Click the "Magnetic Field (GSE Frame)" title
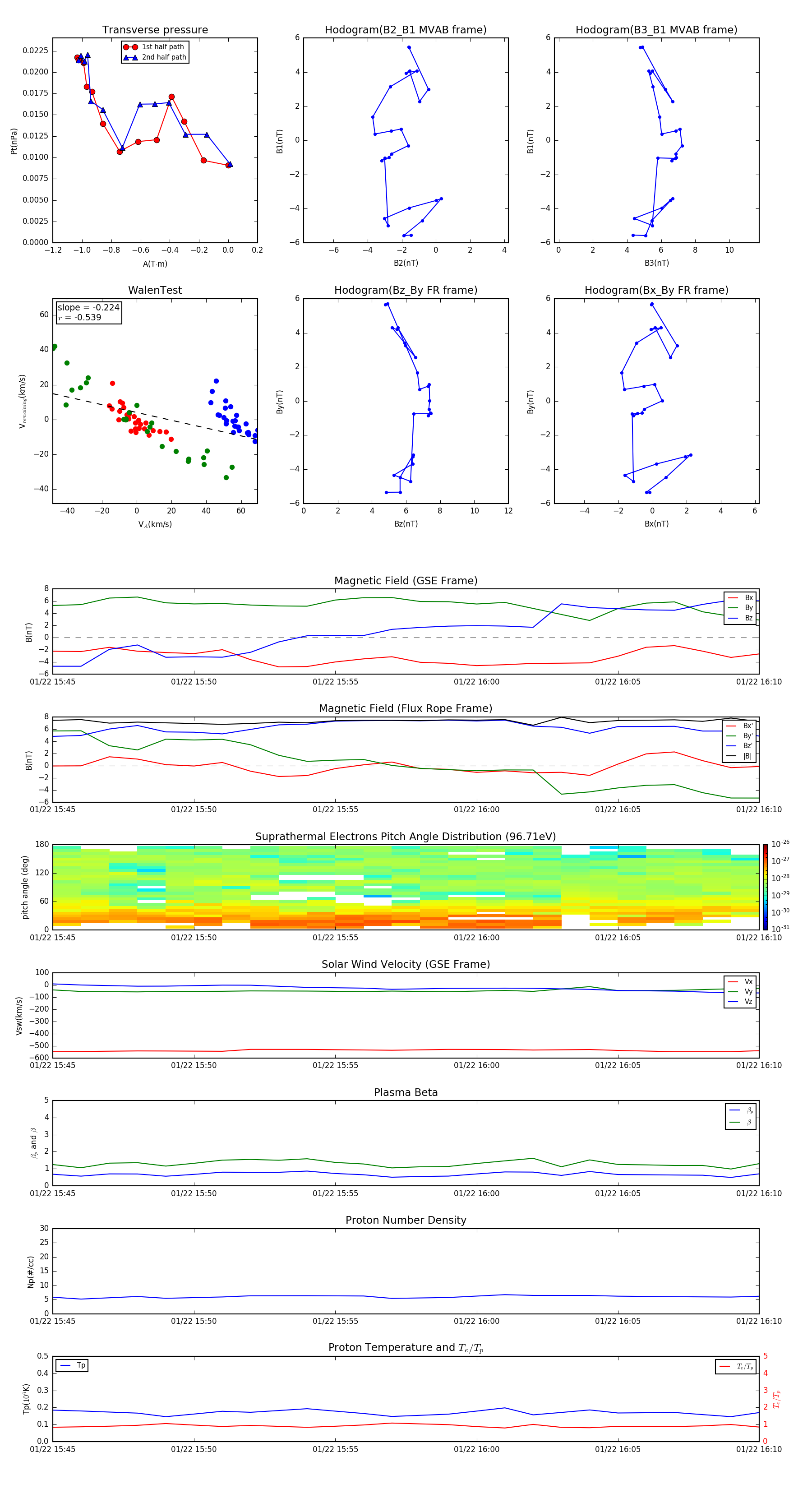Viewport: 812px width, 1489px height. [x=406, y=581]
